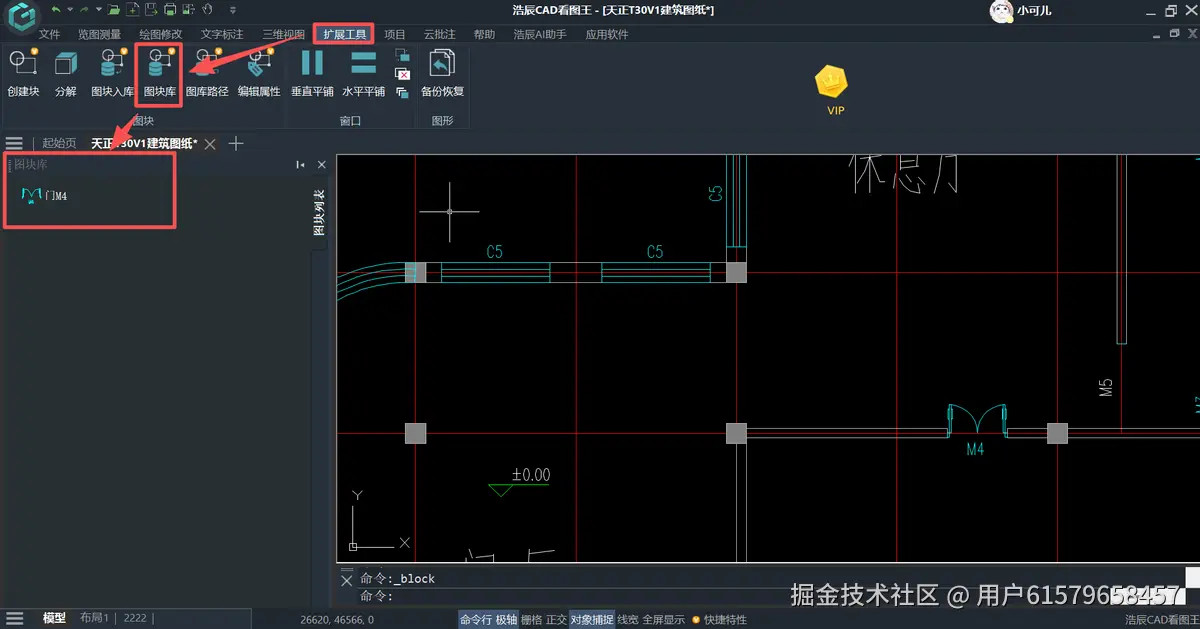
Task: Click the new drawing icon with plus sign
Action: (x=133, y=10)
